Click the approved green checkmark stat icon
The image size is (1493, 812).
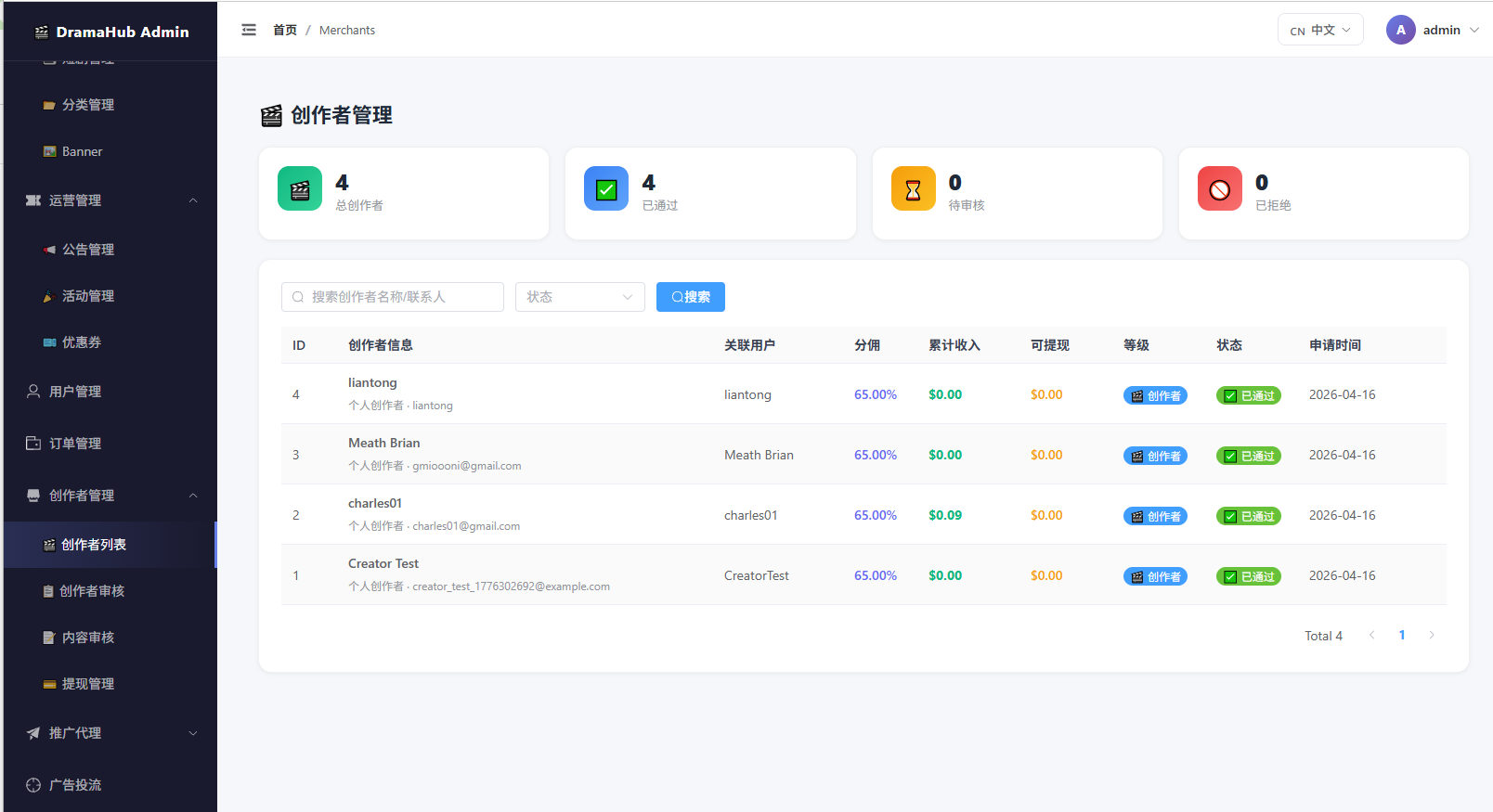pos(606,189)
